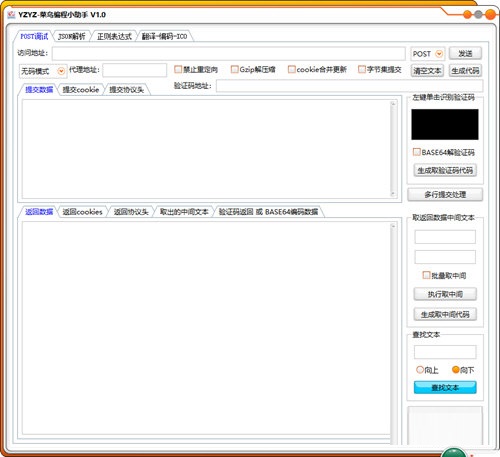Click the 发送 button
The width and height of the screenshot is (500, 457).
465,53
